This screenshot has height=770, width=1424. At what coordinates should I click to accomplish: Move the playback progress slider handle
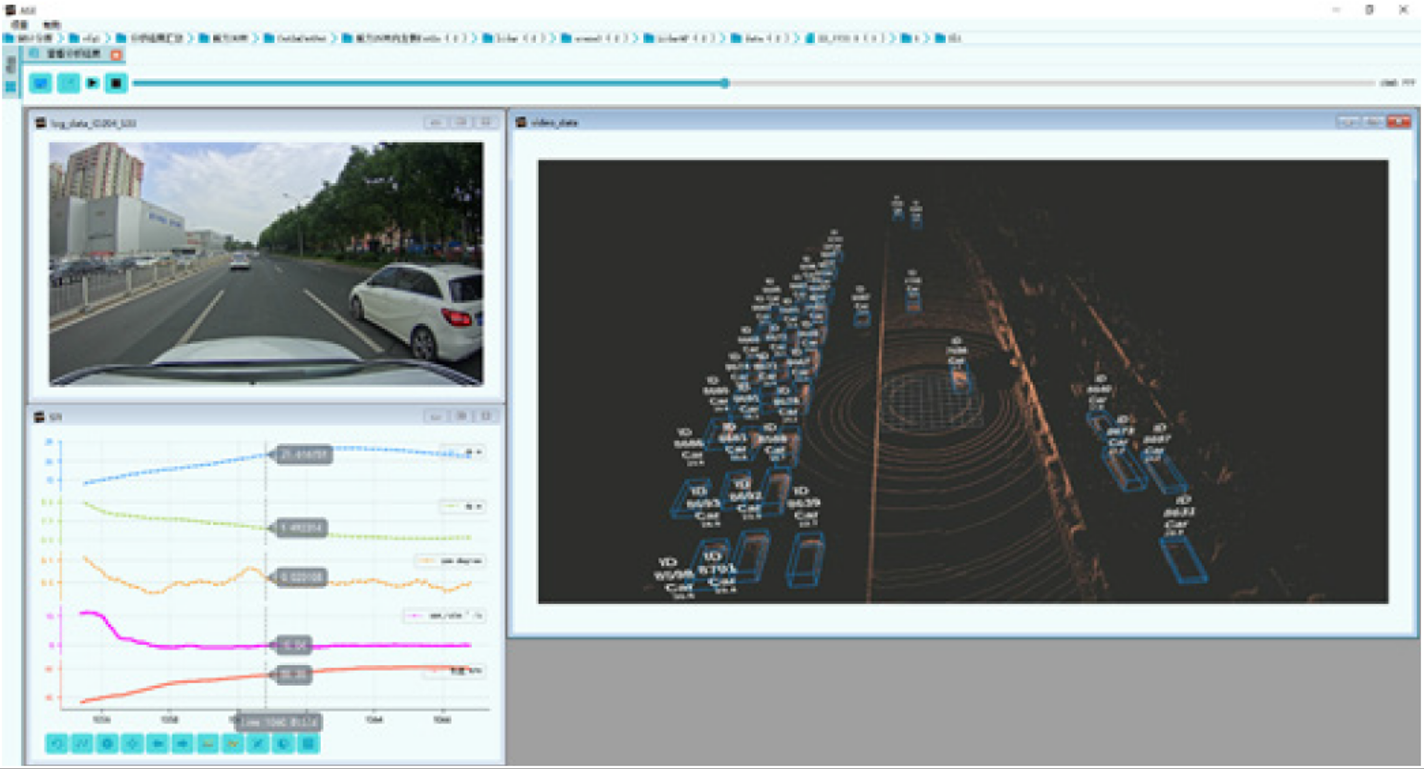point(725,83)
